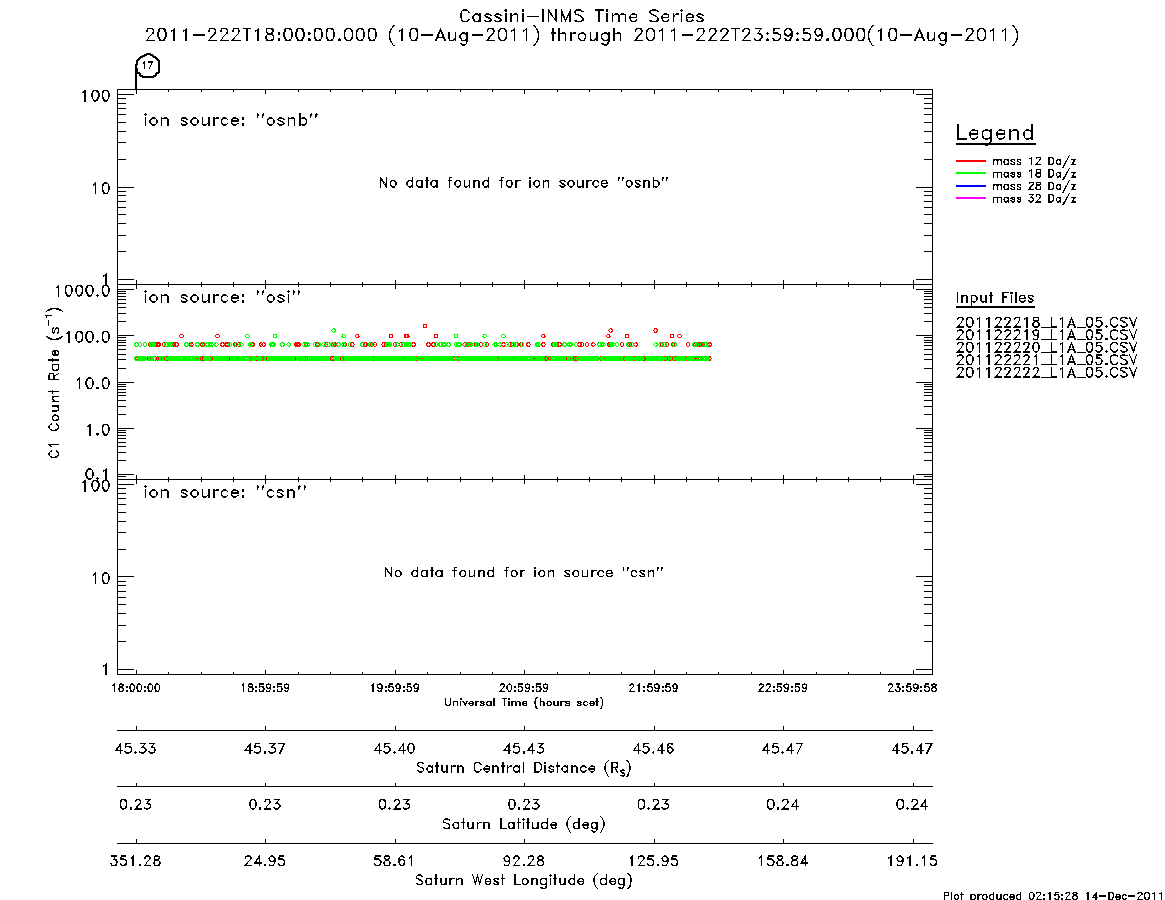Image resolution: width=1165 pixels, height=900 pixels.
Task: Click the 18:00:00 time axis tick label
Action: coord(136,688)
